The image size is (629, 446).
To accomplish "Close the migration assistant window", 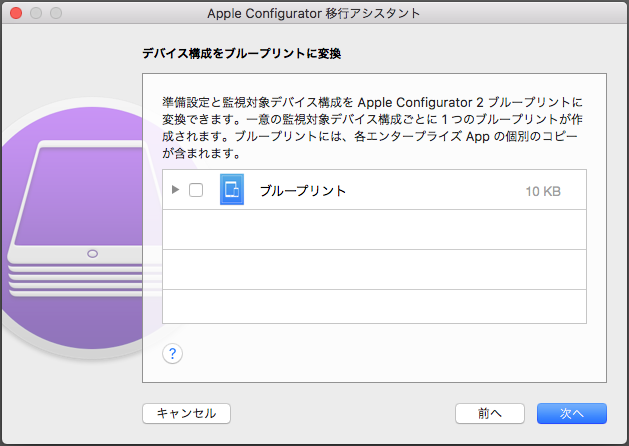I will pyautogui.click(x=16, y=13).
